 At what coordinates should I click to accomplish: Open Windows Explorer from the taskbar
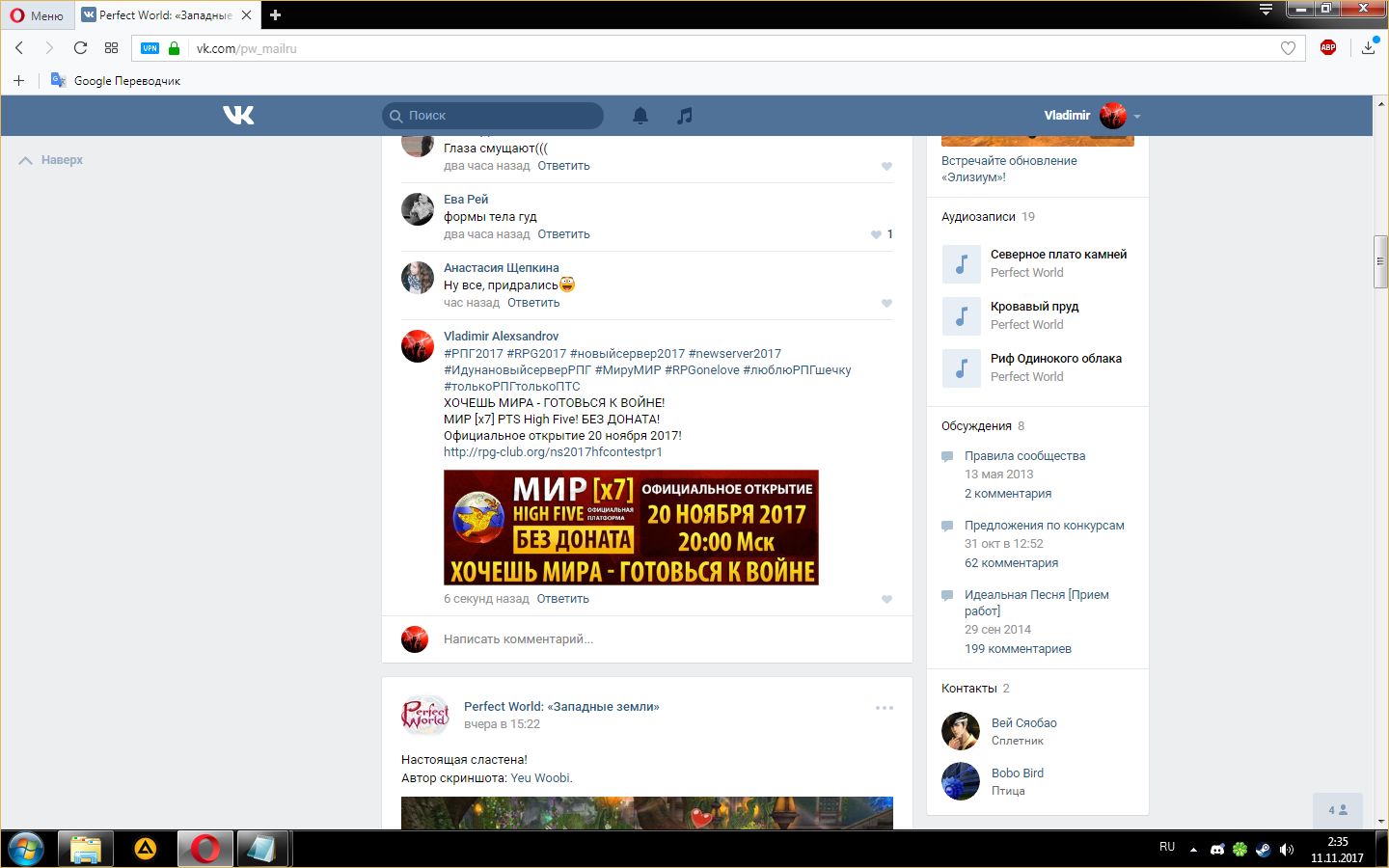pyautogui.click(x=85, y=849)
